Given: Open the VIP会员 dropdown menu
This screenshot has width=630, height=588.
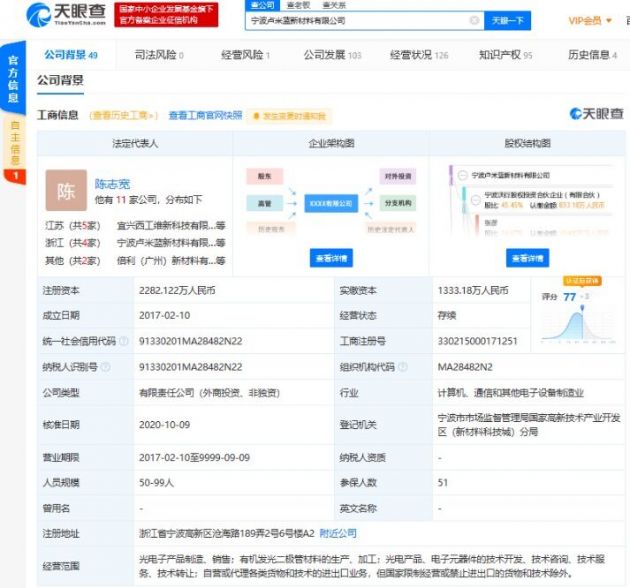Looking at the screenshot, I should pos(590,20).
